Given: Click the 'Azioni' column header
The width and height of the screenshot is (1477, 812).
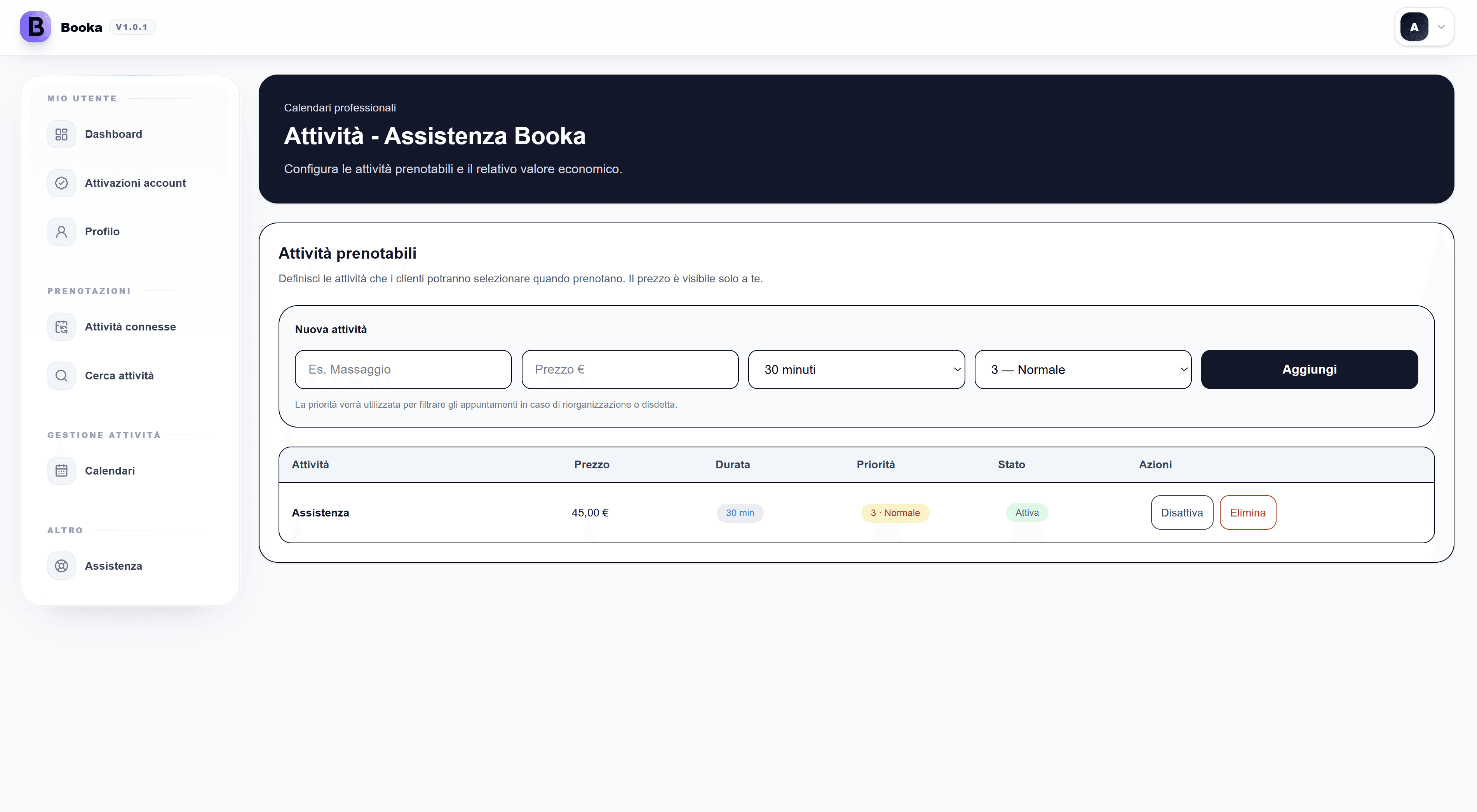Looking at the screenshot, I should click(1155, 464).
